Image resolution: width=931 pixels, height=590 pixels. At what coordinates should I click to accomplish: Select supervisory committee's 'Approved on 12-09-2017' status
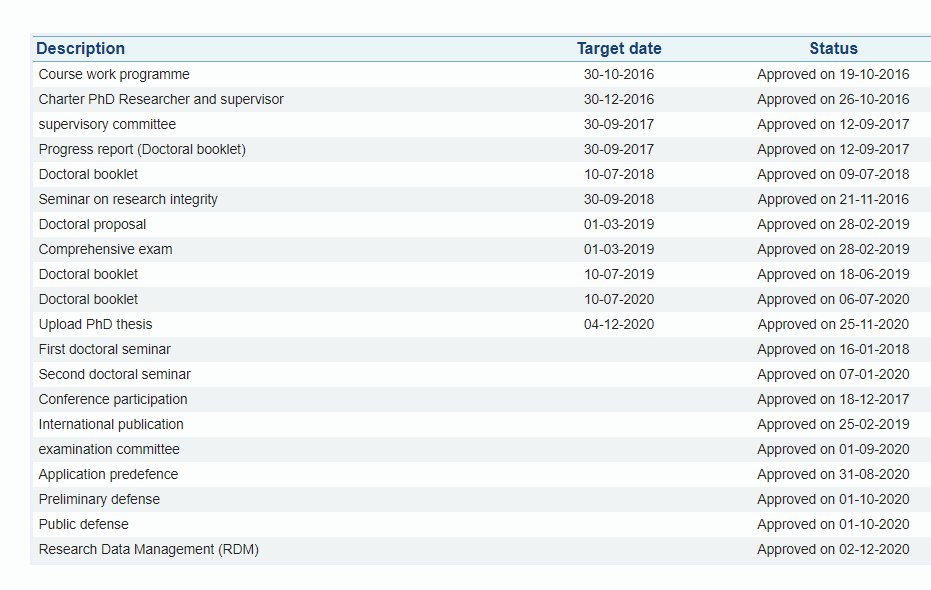(x=833, y=124)
